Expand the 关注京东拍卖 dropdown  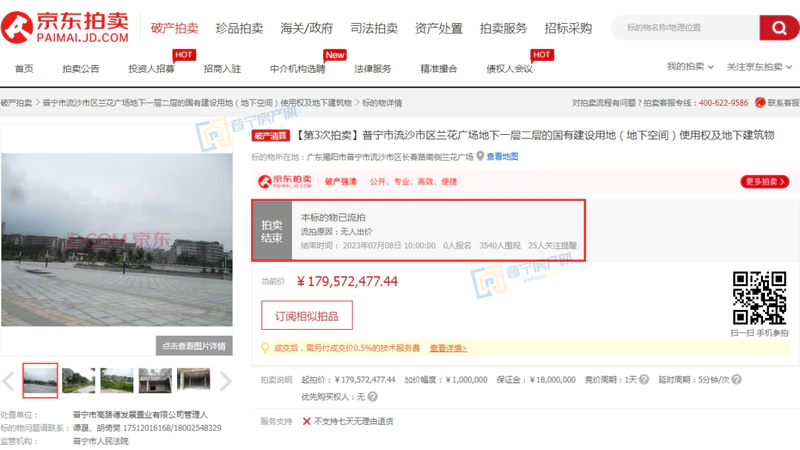coord(758,67)
